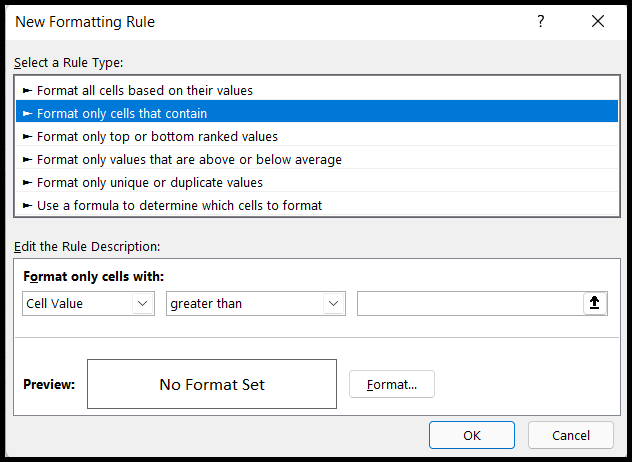Choose 'Format only top or bottom ranked values'
This screenshot has height=462, width=632.
(x=157, y=136)
